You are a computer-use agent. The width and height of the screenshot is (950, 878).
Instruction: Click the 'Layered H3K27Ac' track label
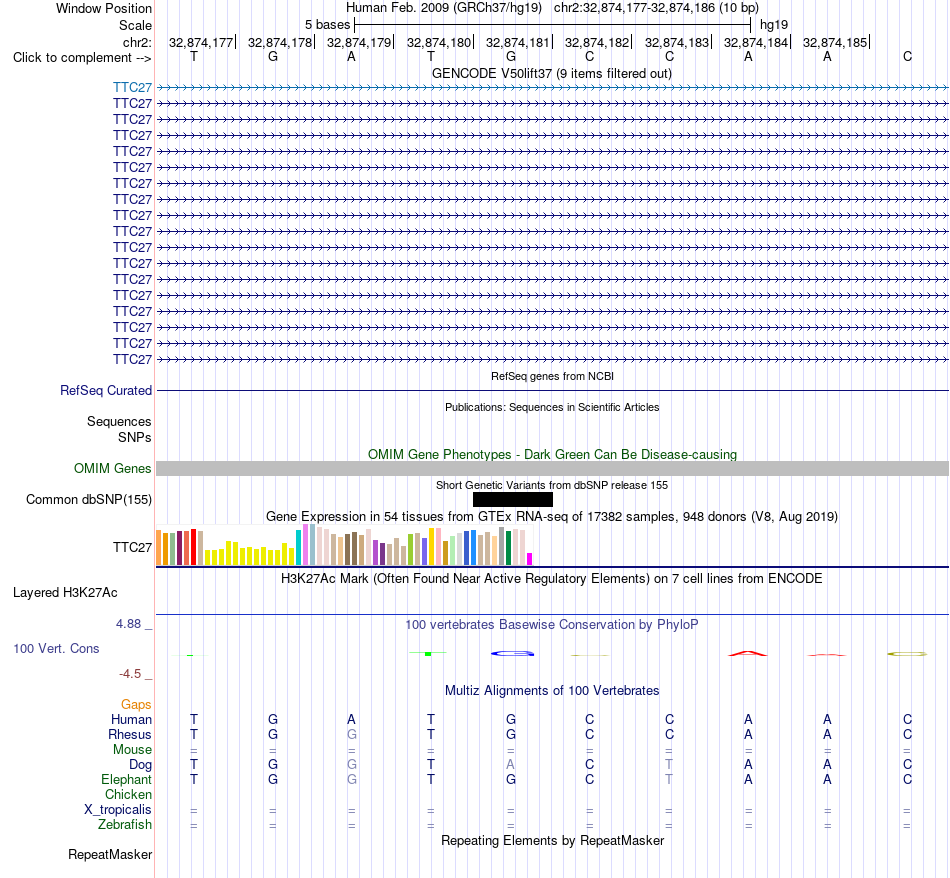(x=65, y=593)
